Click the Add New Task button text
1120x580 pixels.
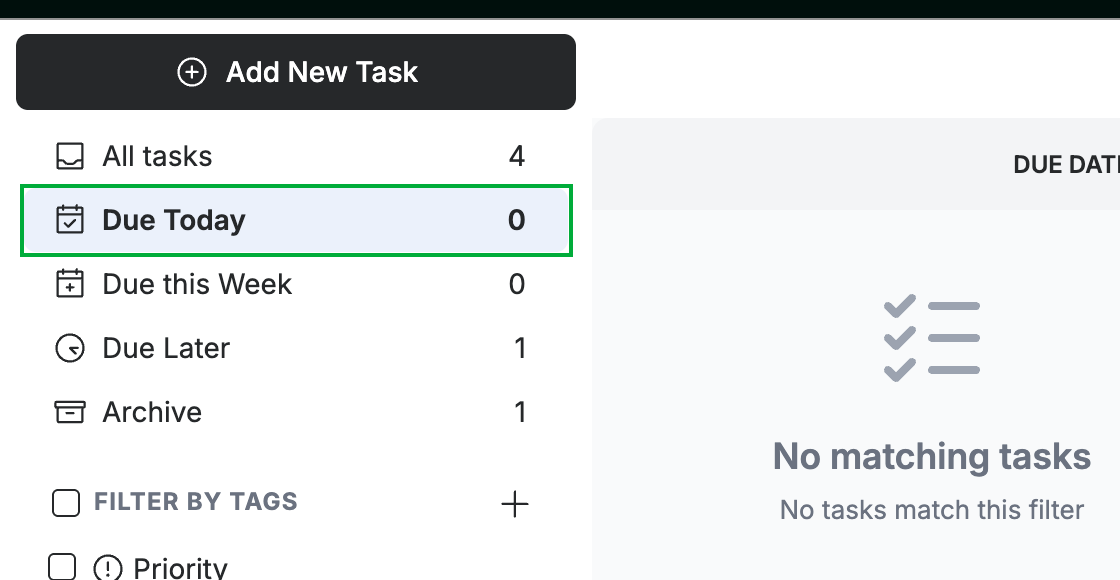(321, 72)
